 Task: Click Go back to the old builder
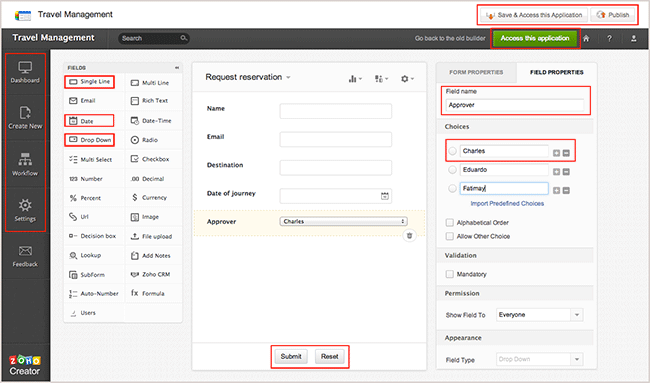450,38
